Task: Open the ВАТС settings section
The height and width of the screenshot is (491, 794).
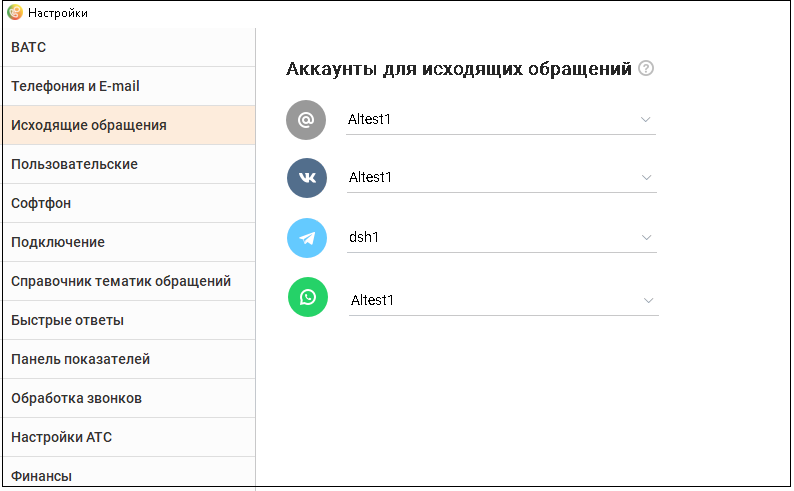Action: pyautogui.click(x=129, y=47)
